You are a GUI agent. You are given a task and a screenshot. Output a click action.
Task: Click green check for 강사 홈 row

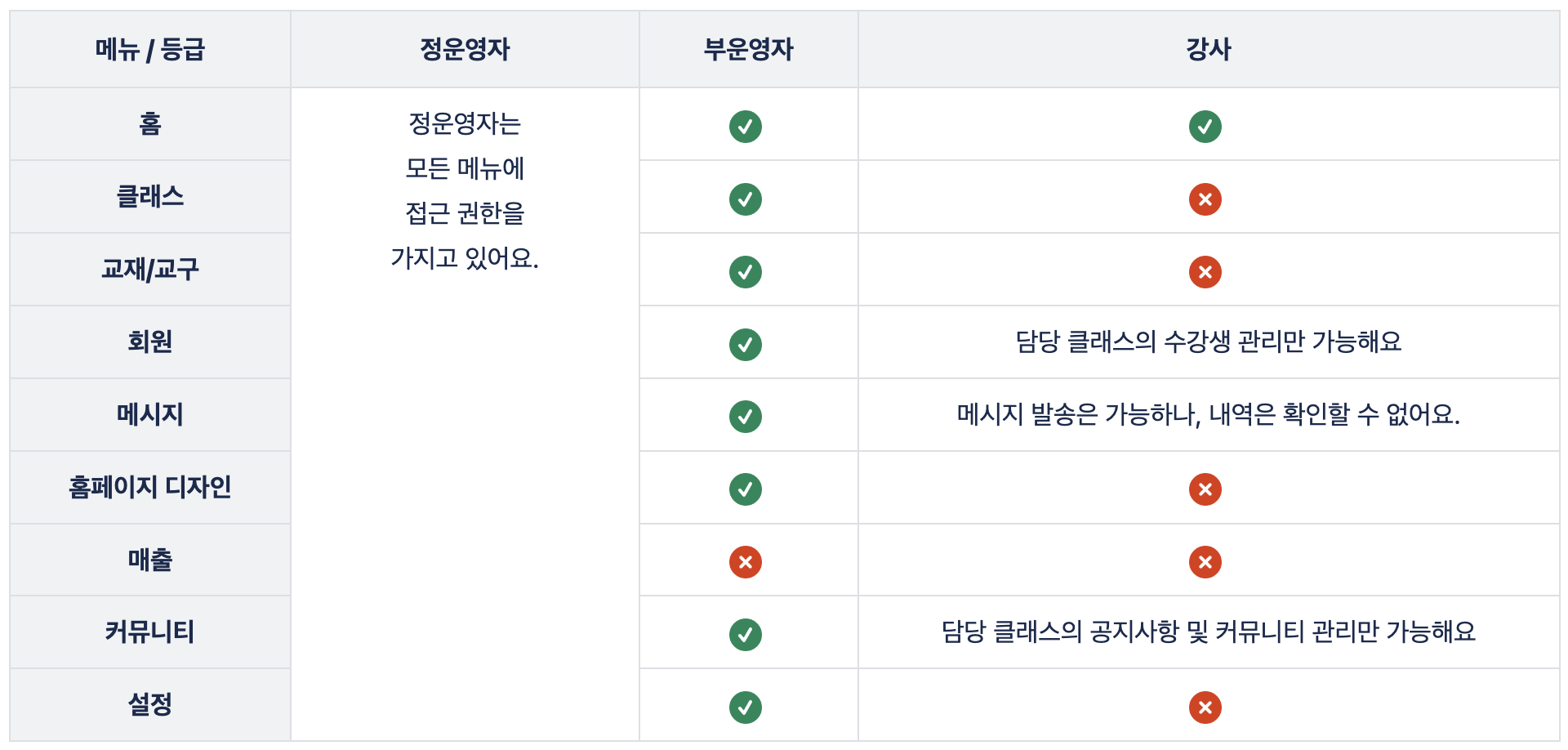1205,127
